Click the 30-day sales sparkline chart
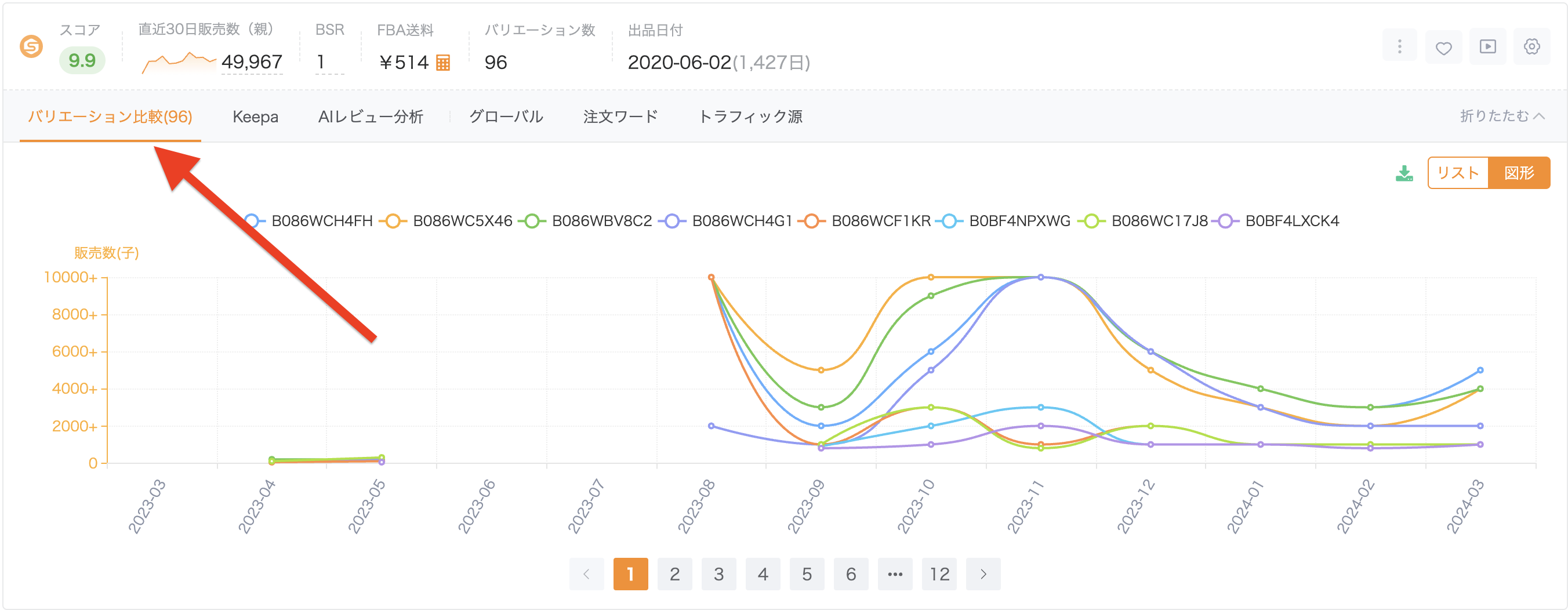This screenshot has width=1568, height=610. [179, 62]
